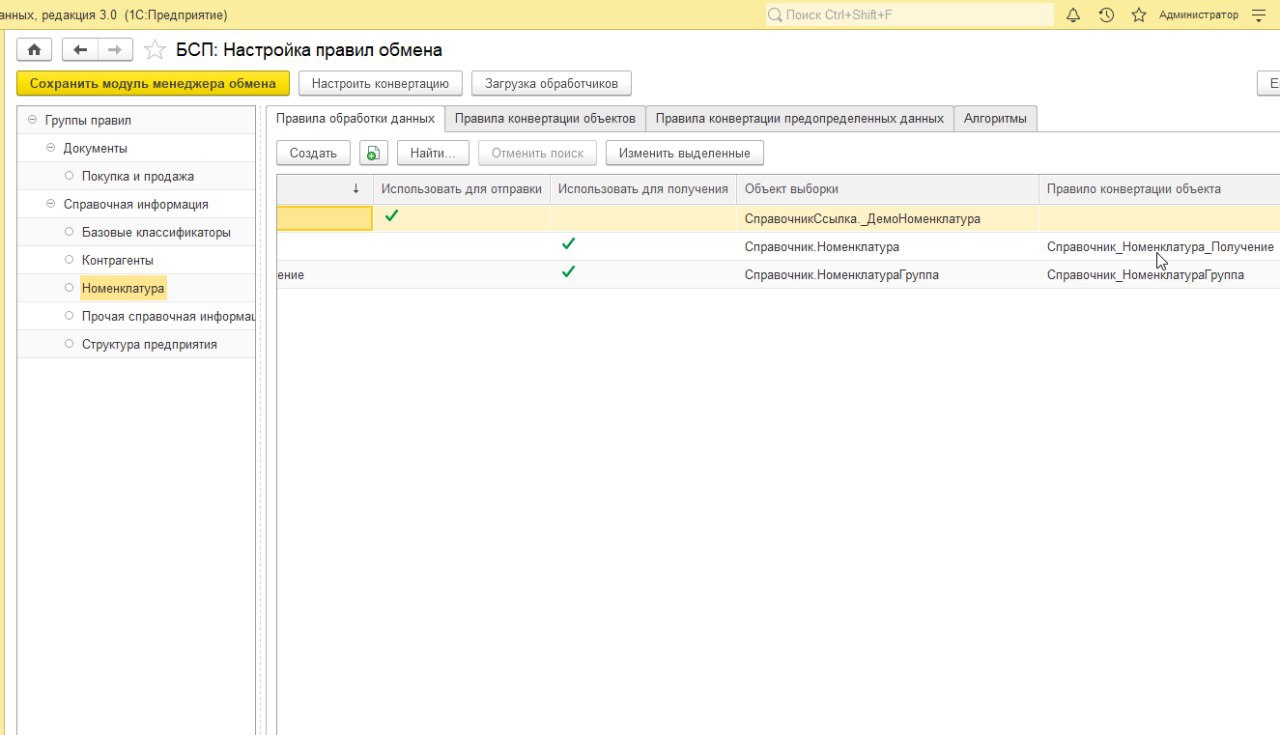The width and height of the screenshot is (1280, 735).
Task: Sort by Использовать для отправки column
Action: coord(461,188)
